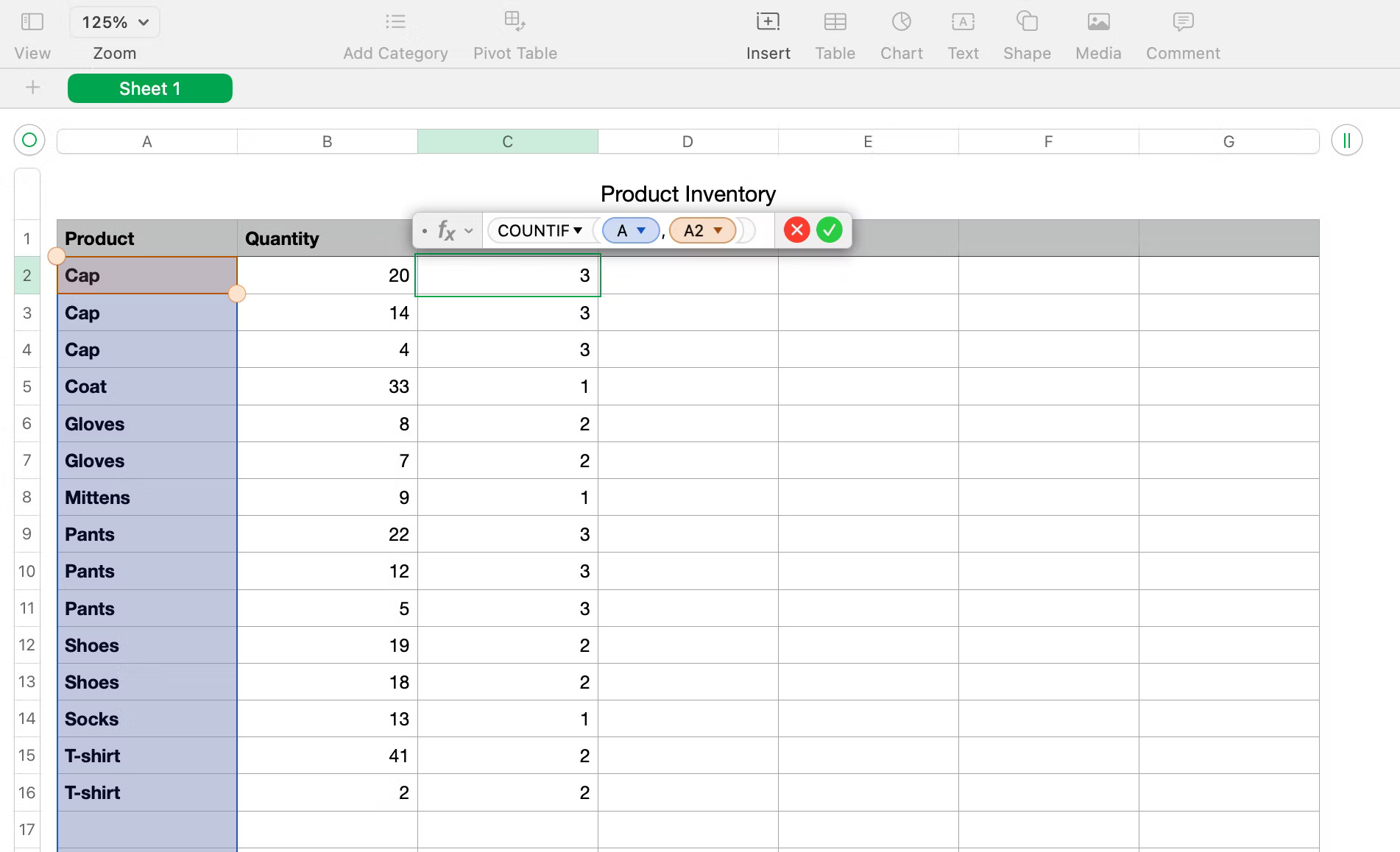
Task: Click the Add Category icon
Action: 395,21
